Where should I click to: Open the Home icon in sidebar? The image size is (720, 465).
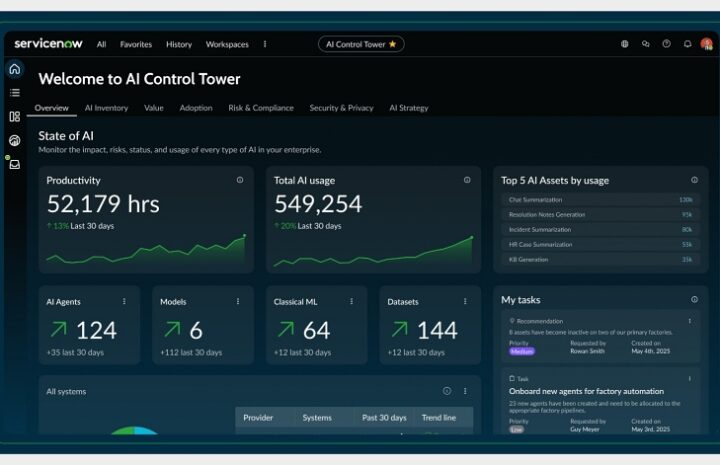15,69
